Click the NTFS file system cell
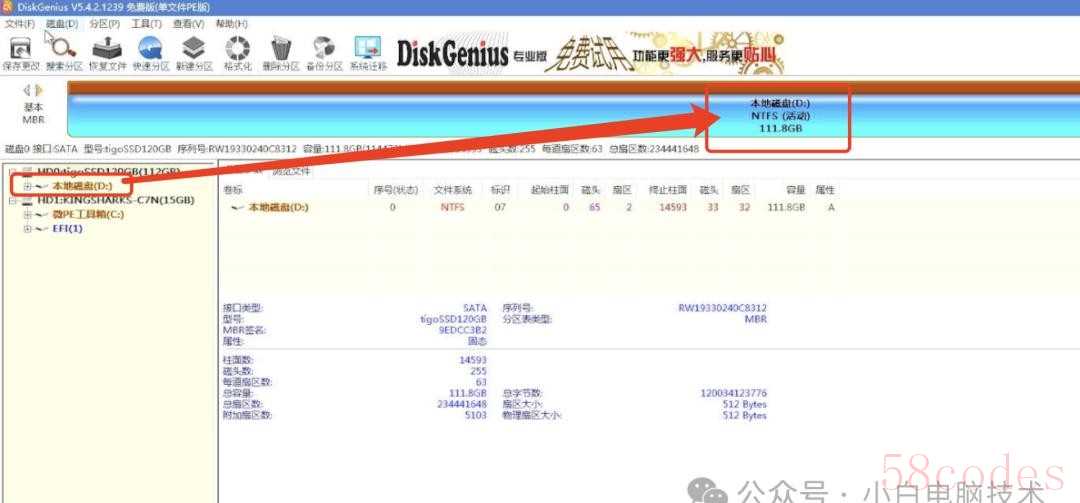The image size is (1080, 503). pos(453,207)
